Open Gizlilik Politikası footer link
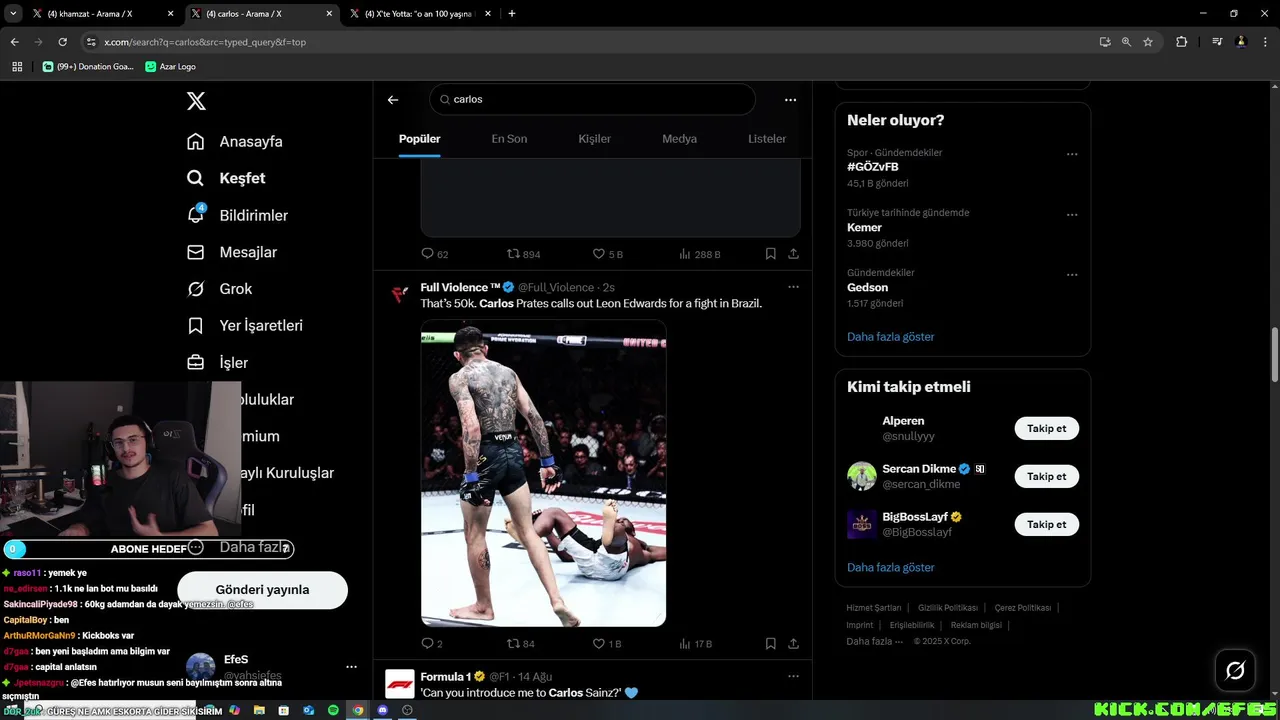Viewport: 1280px width, 720px height. coord(948,608)
